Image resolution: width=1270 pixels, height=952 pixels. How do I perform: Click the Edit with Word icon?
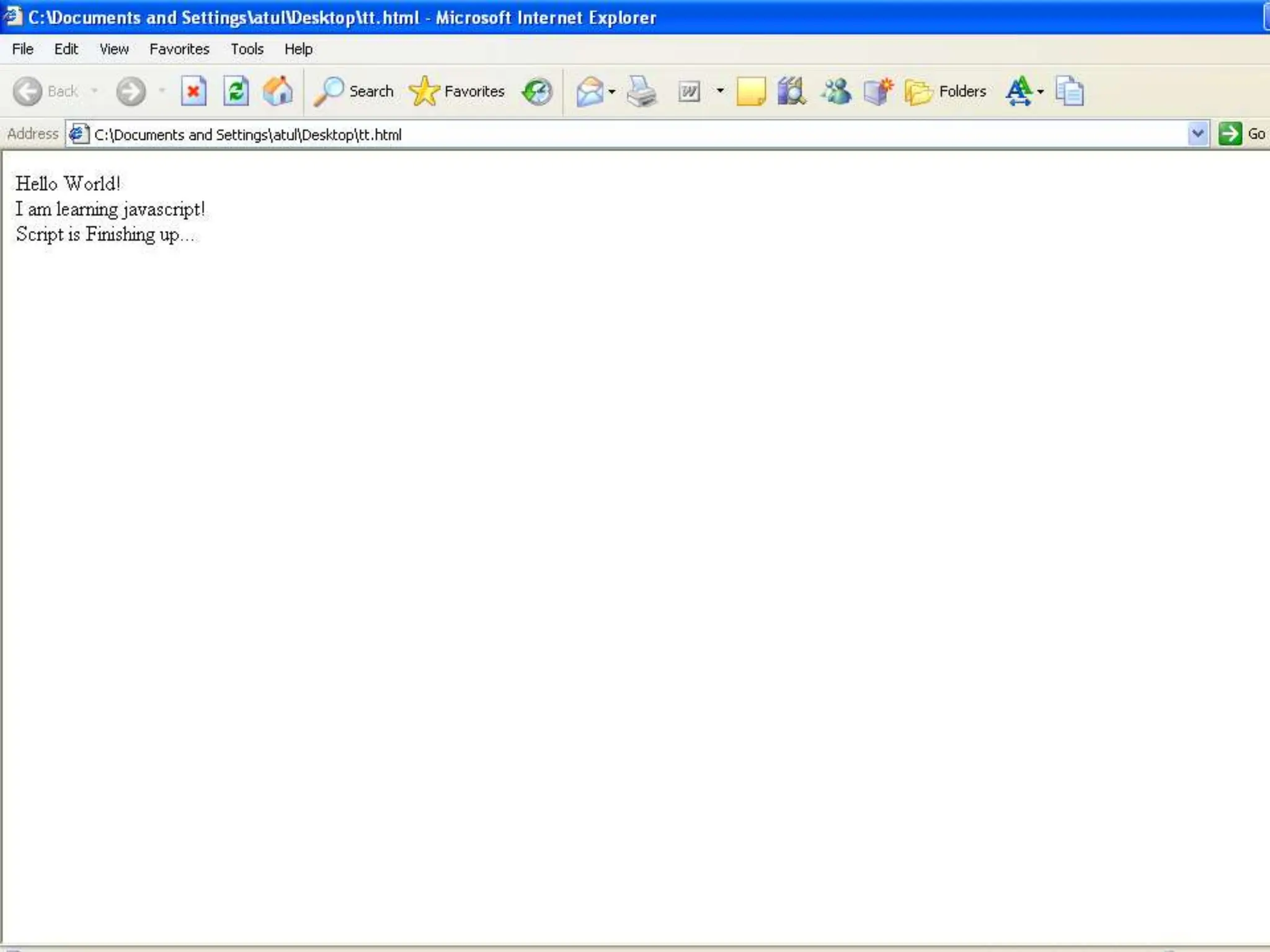click(689, 92)
